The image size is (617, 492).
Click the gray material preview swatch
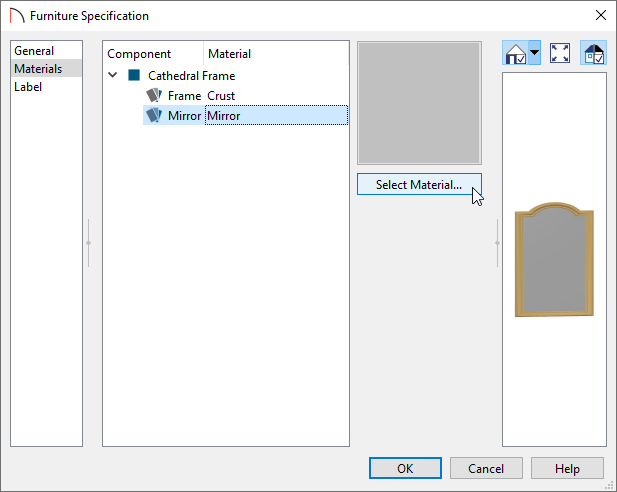419,103
